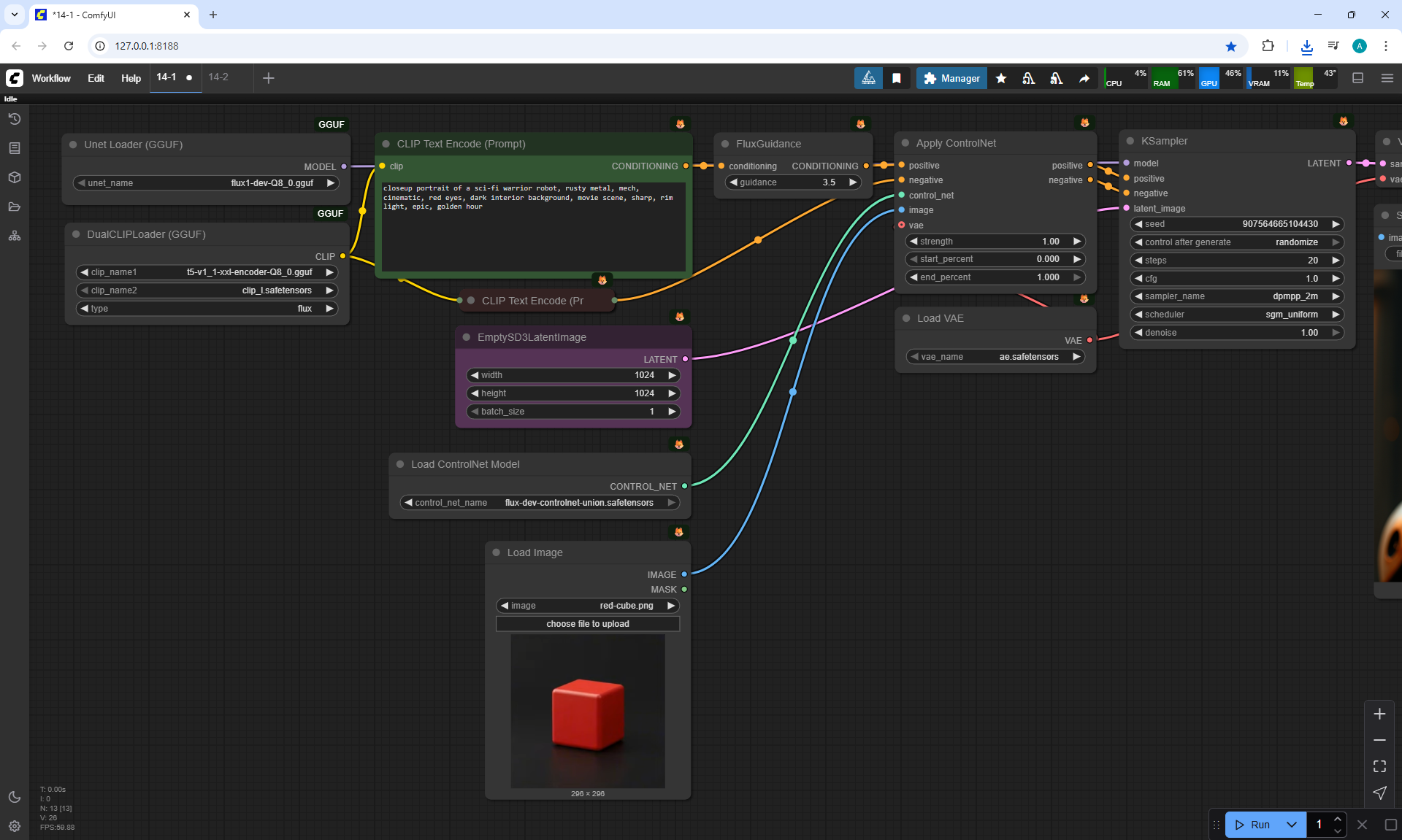Switch to the 14-2 workflow tab
The image size is (1402, 840).
click(x=218, y=77)
